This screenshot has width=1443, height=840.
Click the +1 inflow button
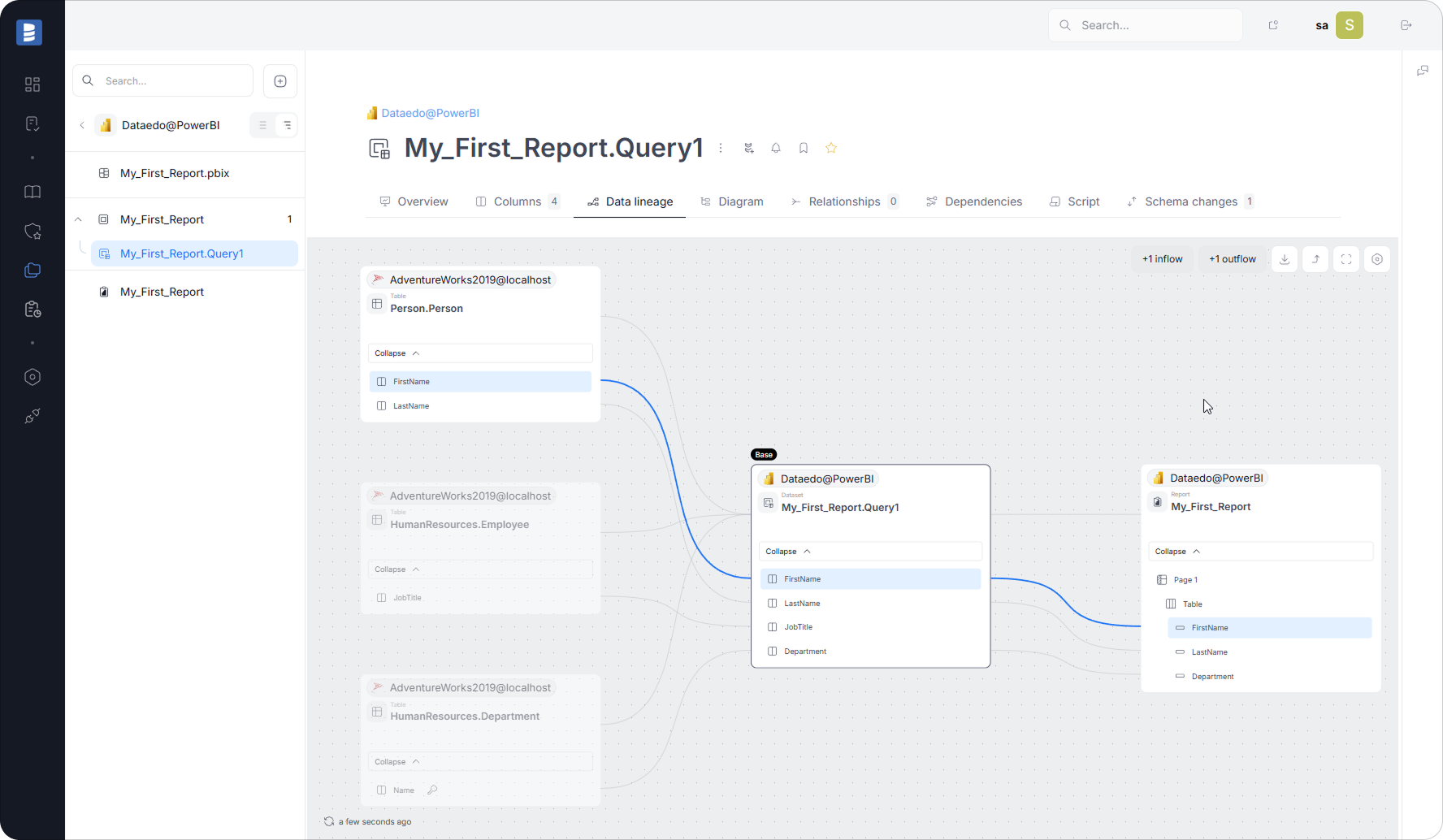pos(1162,258)
